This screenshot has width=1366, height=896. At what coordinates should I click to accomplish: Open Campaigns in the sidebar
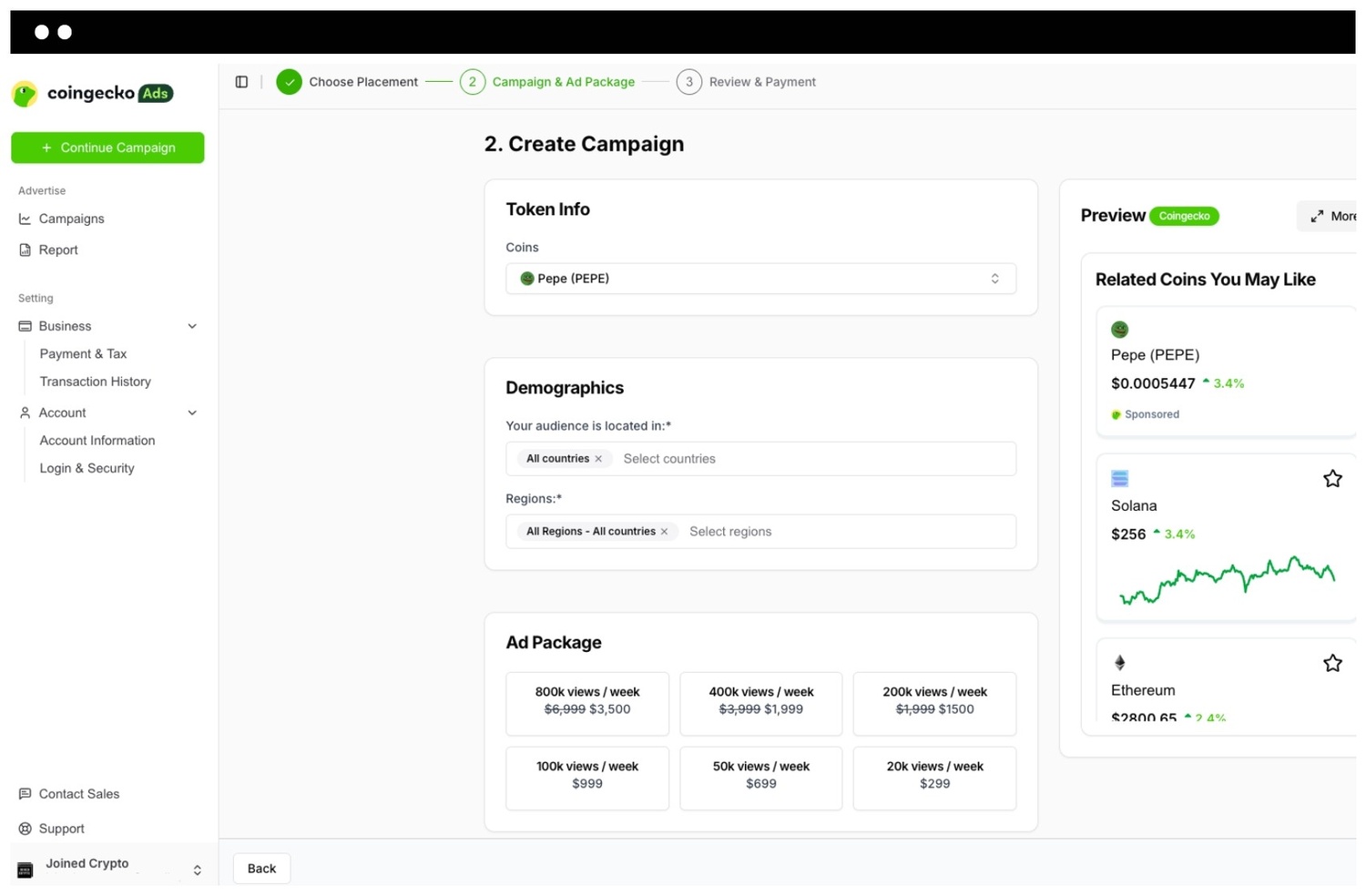pos(72,219)
